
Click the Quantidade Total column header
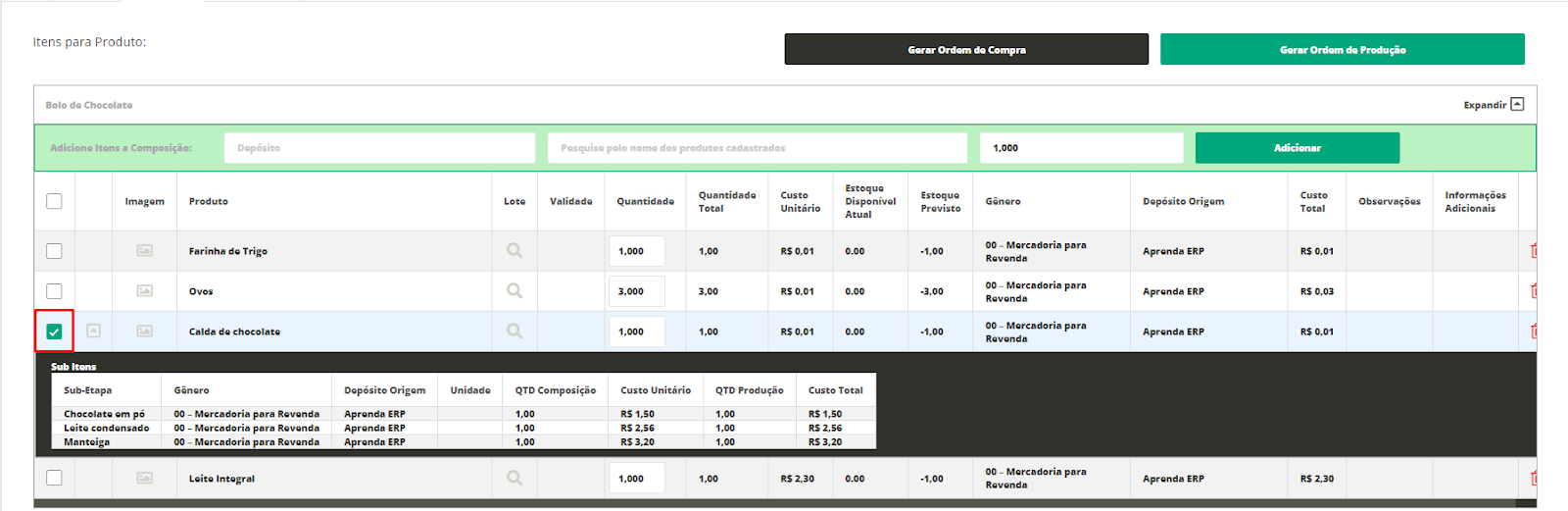[x=727, y=201]
